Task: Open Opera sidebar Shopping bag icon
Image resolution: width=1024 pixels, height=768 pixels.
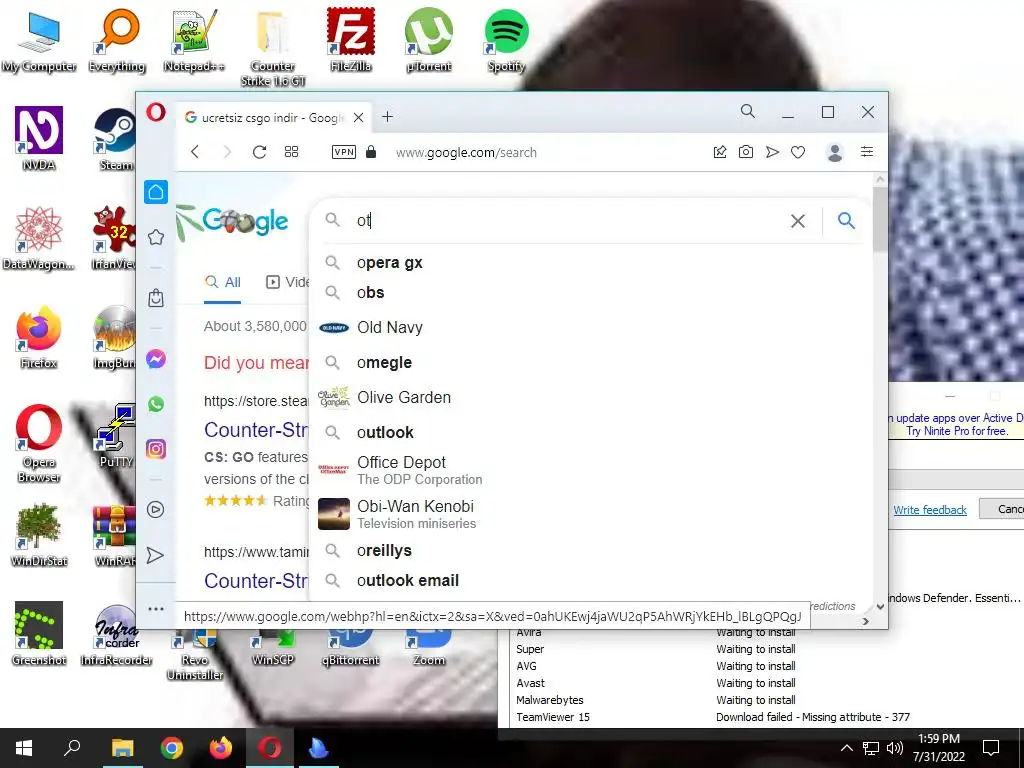Action: click(x=156, y=298)
